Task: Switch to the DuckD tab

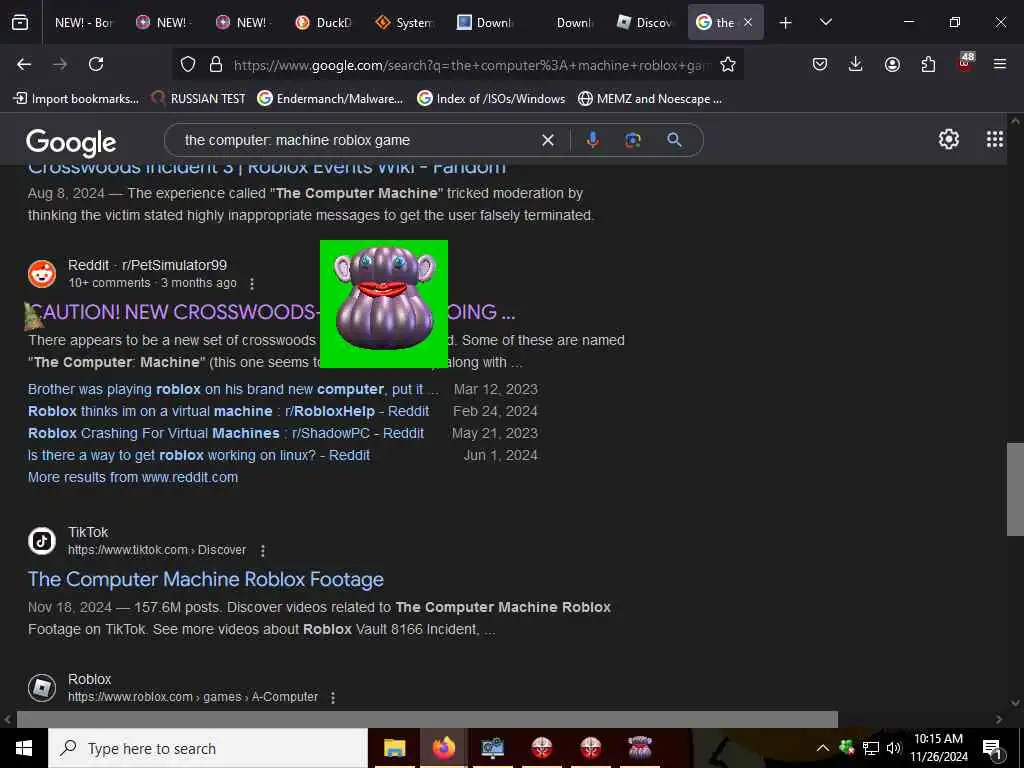Action: point(324,22)
